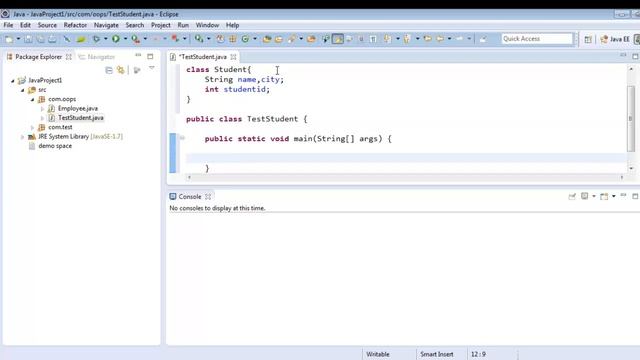Toggle Mark Occurrences in toolbar
The height and width of the screenshot is (360, 640).
click(338, 39)
